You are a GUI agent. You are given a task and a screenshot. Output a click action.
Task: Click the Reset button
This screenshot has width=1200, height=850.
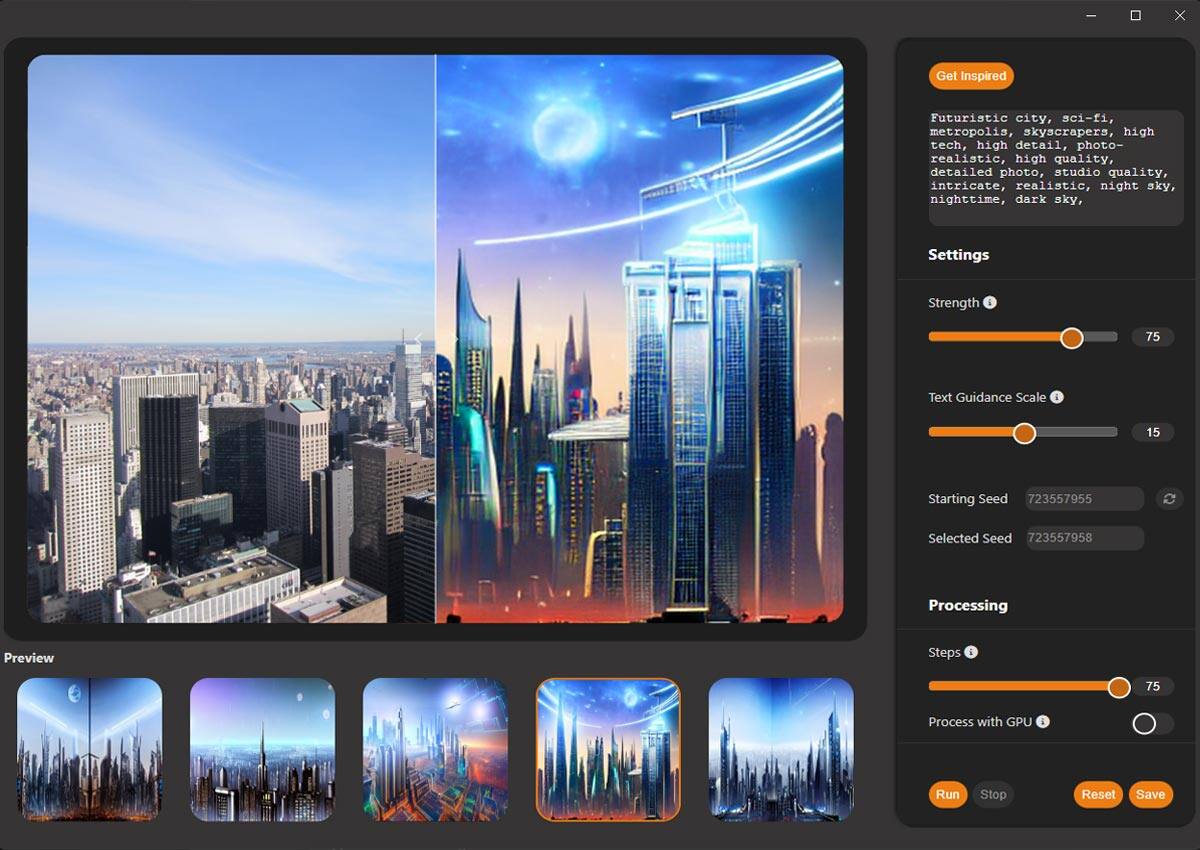pyautogui.click(x=1099, y=795)
